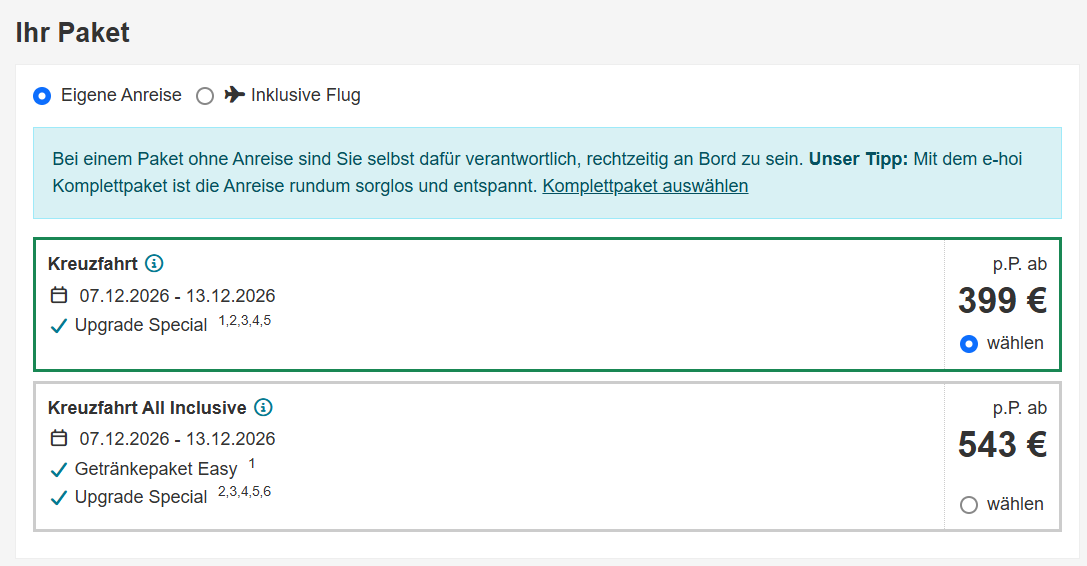Click the 399 € price
Screen dimensions: 1087x566
pos(1002,301)
